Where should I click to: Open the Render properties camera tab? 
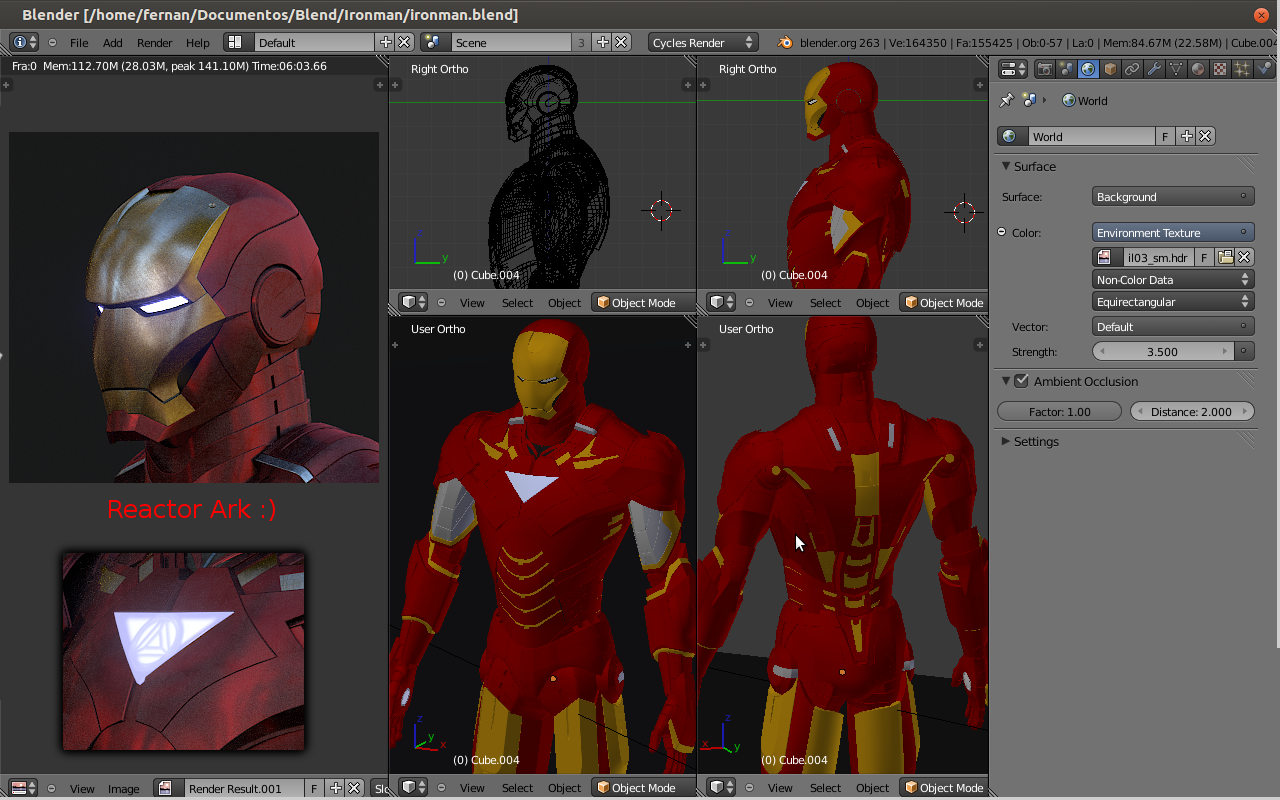click(x=1045, y=69)
